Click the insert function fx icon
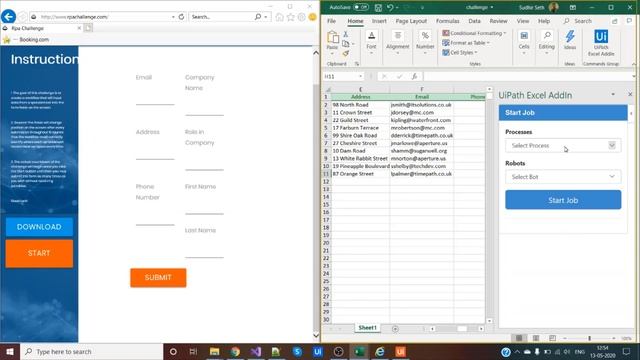Image resolution: width=640 pixels, height=360 pixels. (414, 76)
